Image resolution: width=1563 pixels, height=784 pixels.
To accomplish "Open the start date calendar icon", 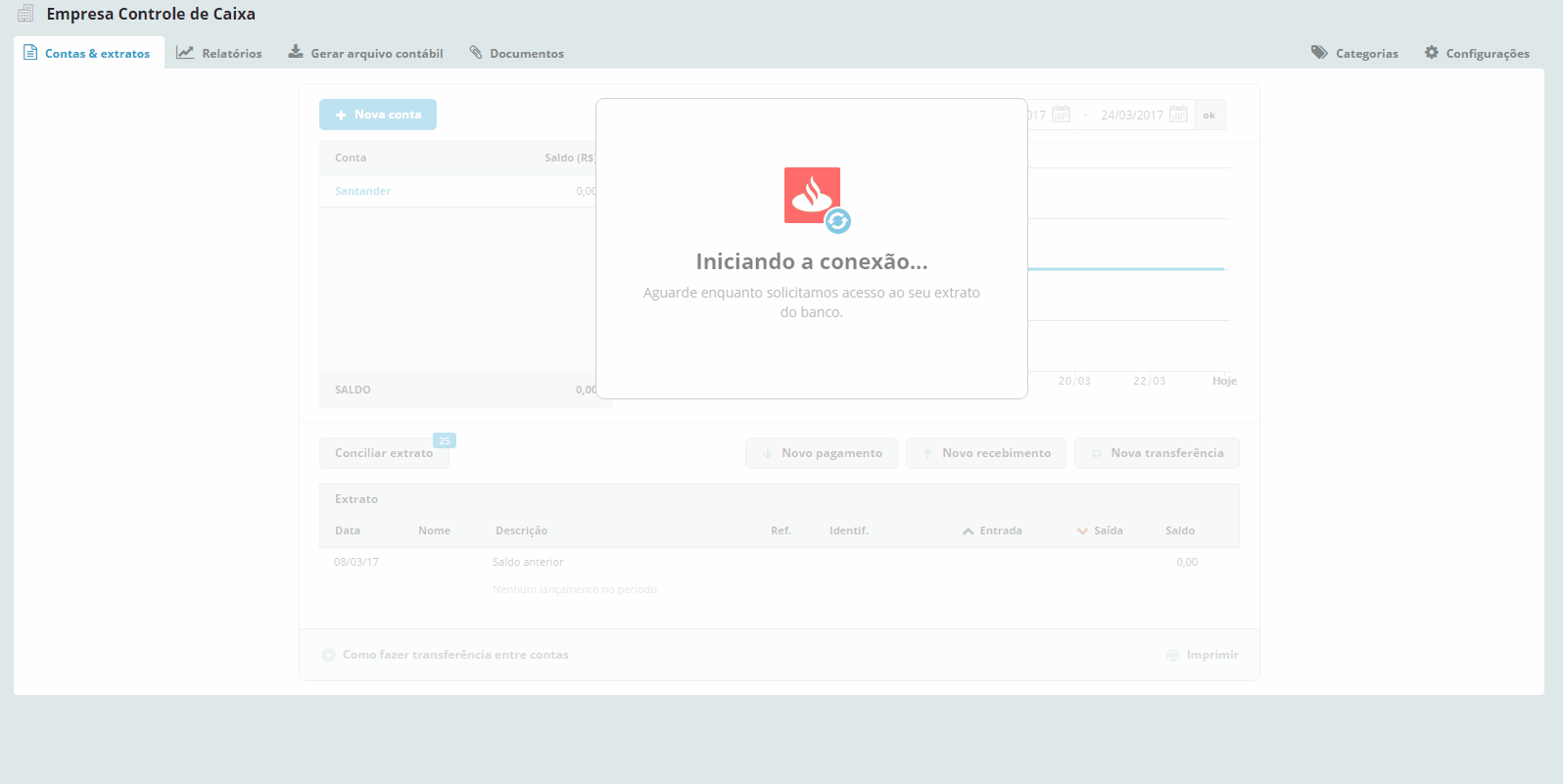I will tap(1062, 115).
